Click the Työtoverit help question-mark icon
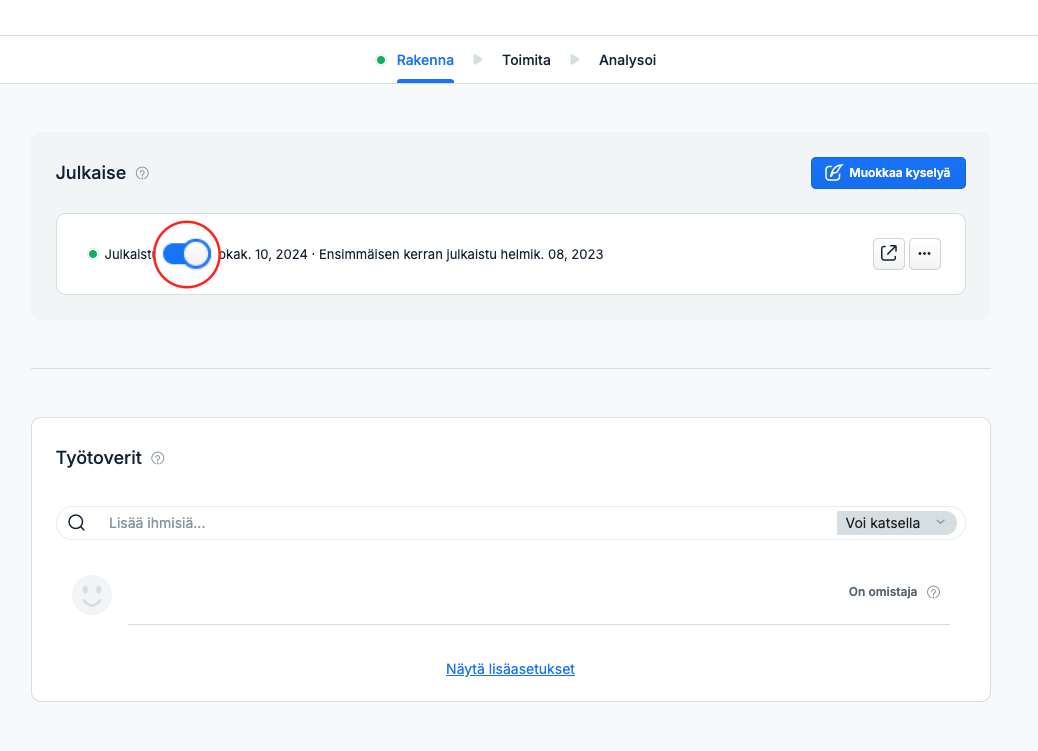Image resolution: width=1038 pixels, height=751 pixels. pos(158,458)
